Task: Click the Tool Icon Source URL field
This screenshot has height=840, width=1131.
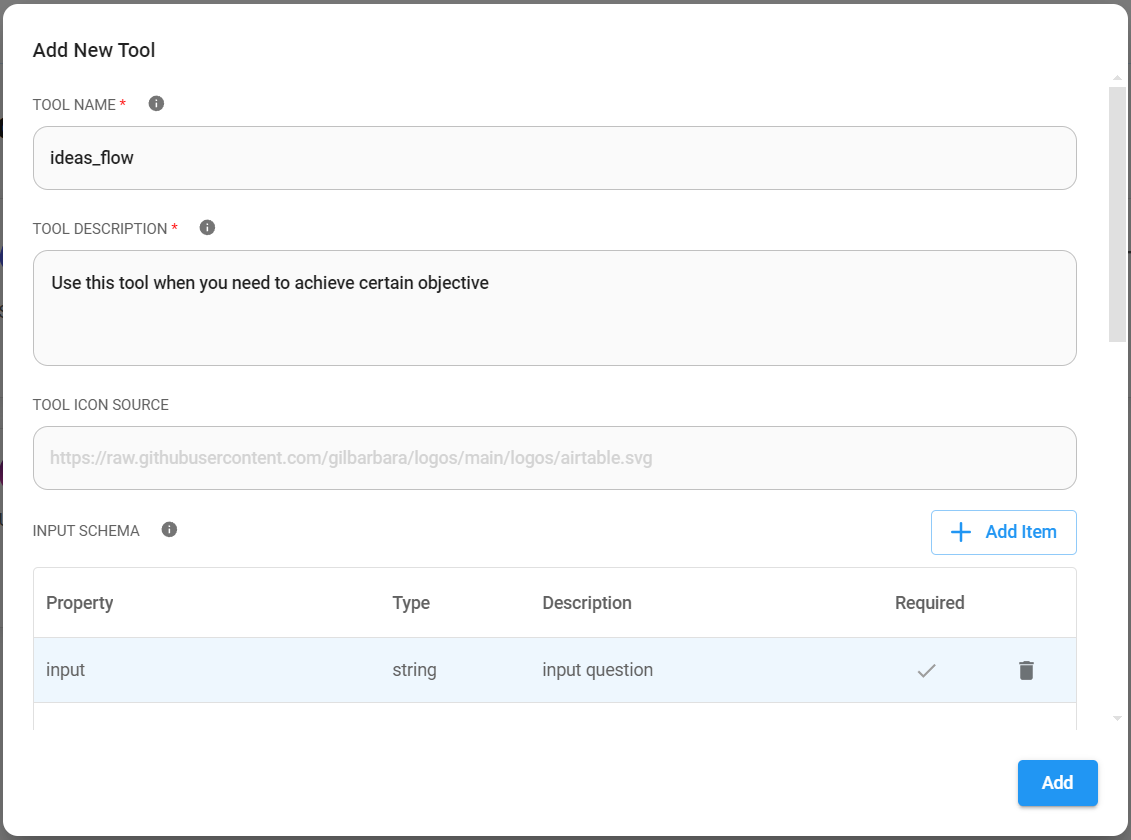Action: pos(554,458)
